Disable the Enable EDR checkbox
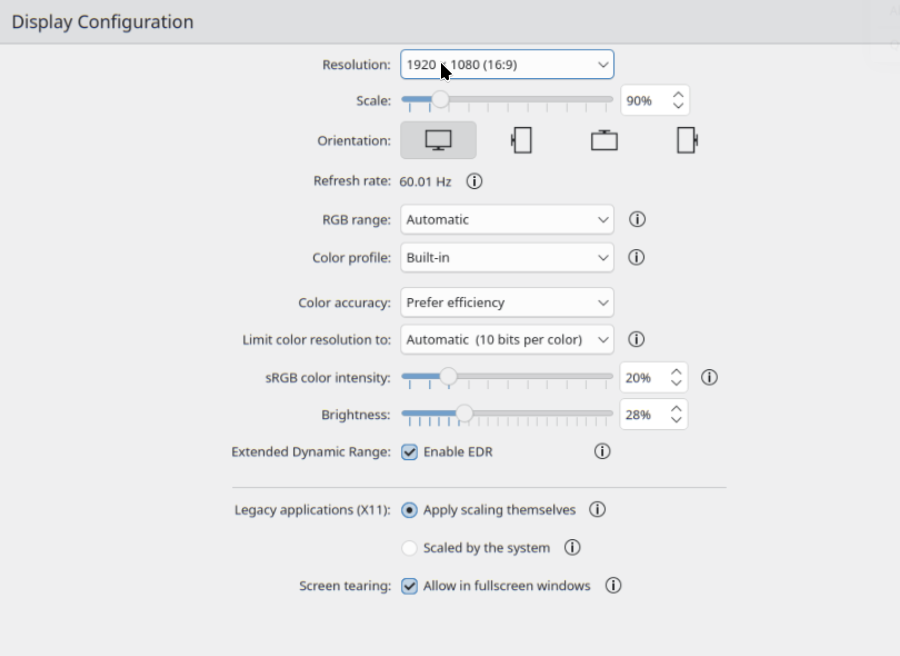Viewport: 900px width, 656px height. pyautogui.click(x=409, y=452)
